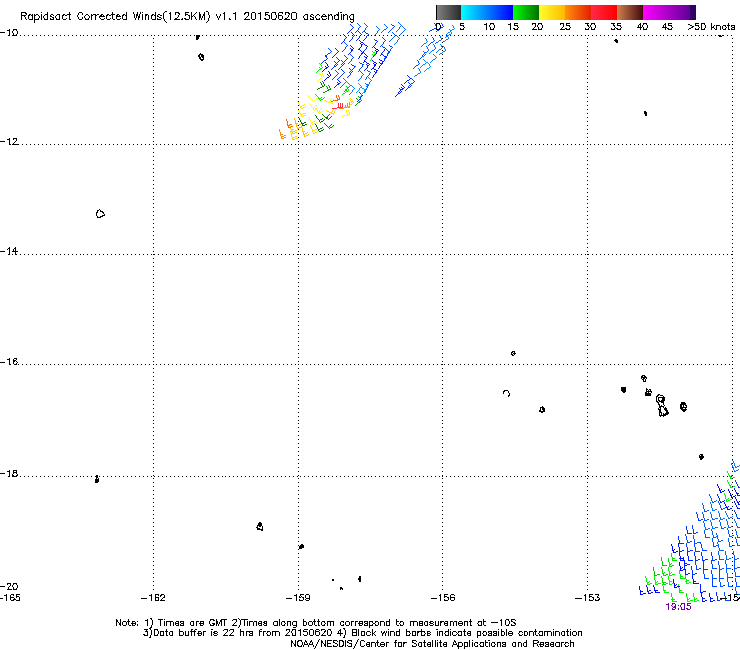Click the light-blue wind barb strip near -156
The height and width of the screenshot is (650, 740).
click(424, 59)
